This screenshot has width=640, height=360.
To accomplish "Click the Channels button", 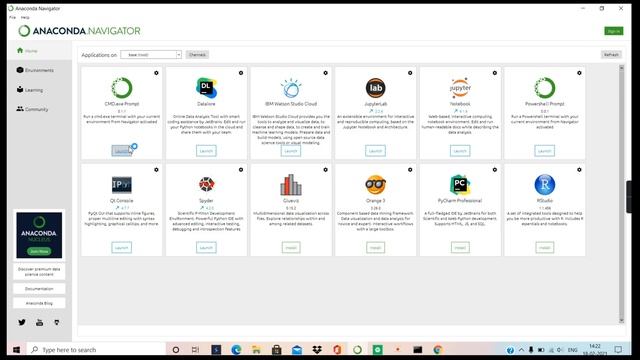I will [x=197, y=55].
